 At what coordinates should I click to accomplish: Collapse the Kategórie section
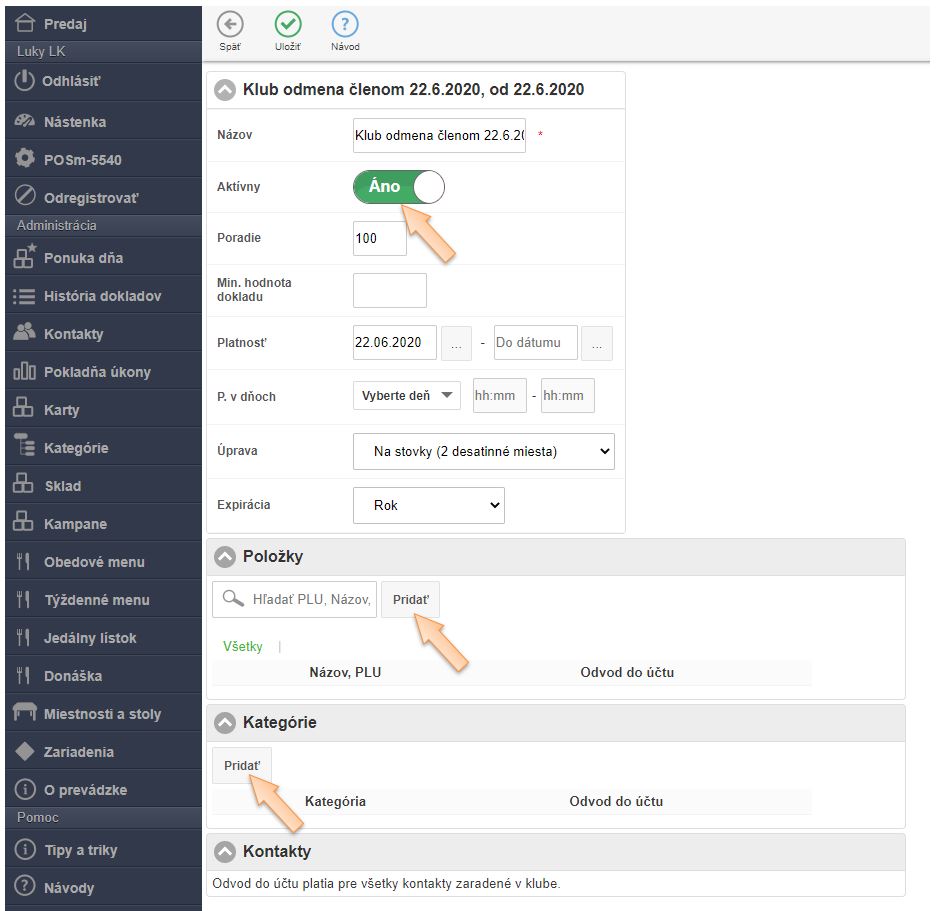[x=225, y=722]
